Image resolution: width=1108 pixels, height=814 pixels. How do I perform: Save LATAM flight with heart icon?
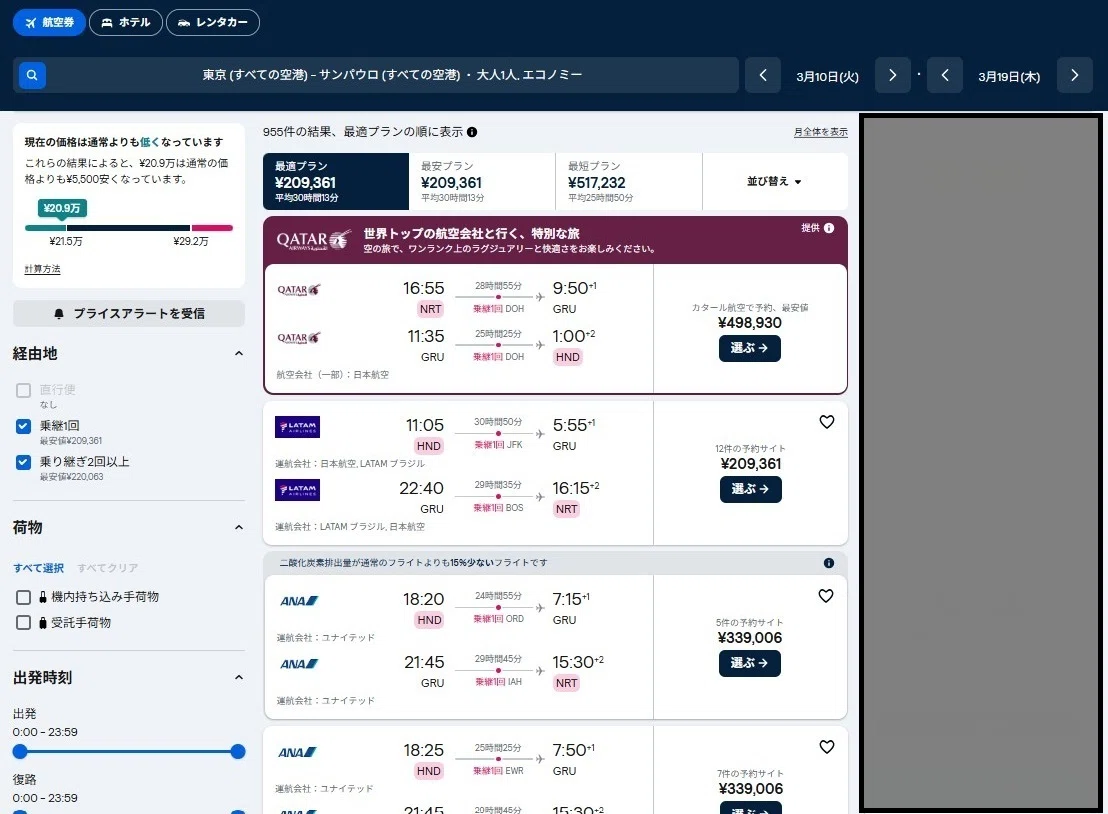click(x=827, y=422)
